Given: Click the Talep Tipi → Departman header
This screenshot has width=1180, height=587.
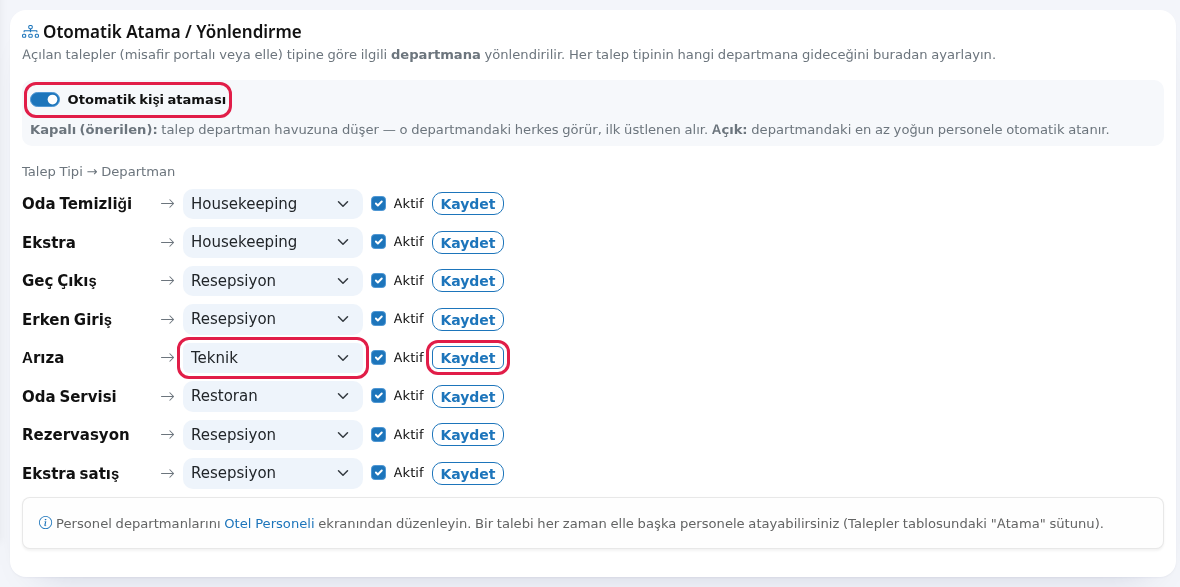Looking at the screenshot, I should pos(99,172).
